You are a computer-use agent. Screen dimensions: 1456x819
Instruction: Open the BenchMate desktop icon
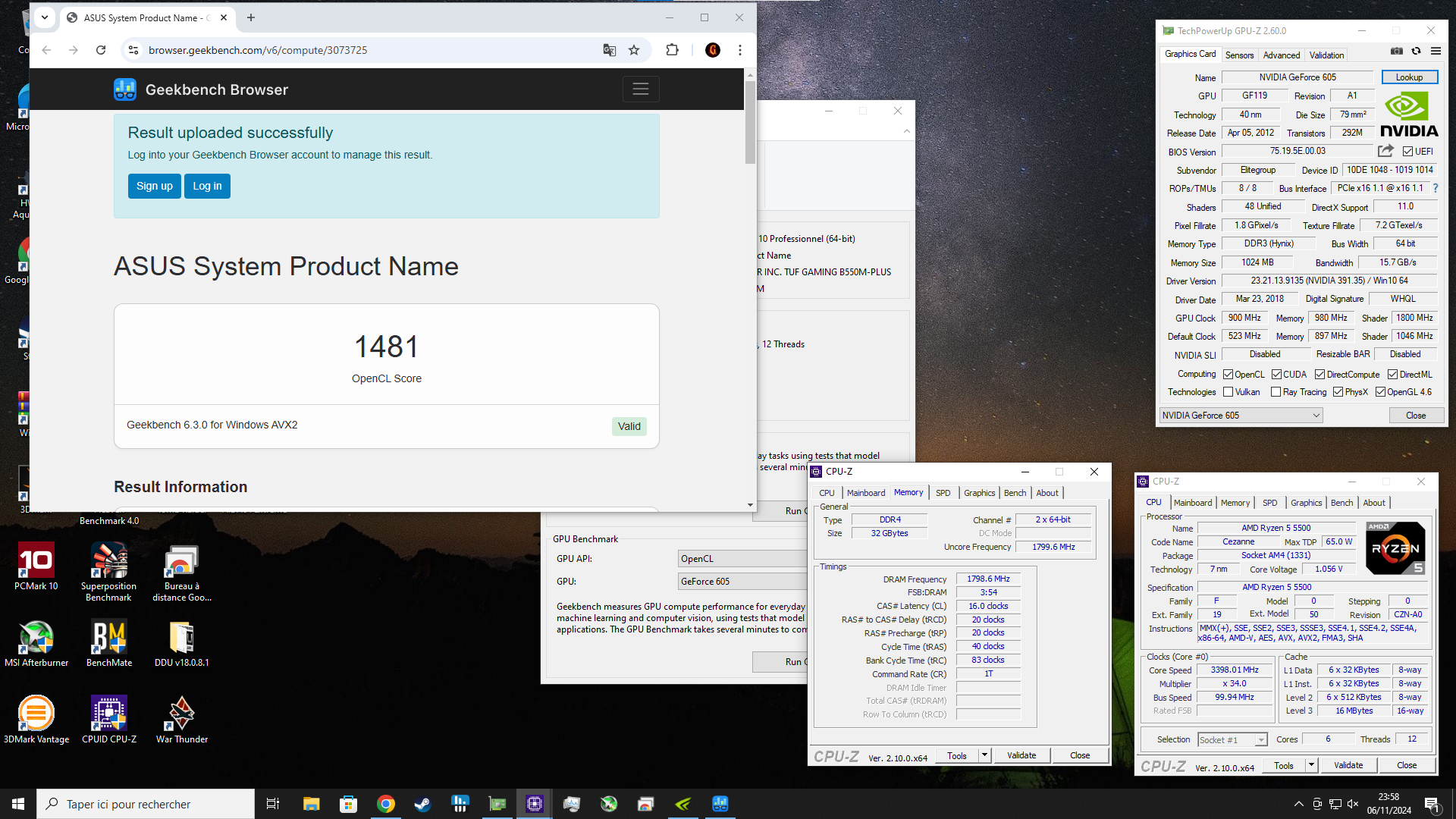click(108, 643)
